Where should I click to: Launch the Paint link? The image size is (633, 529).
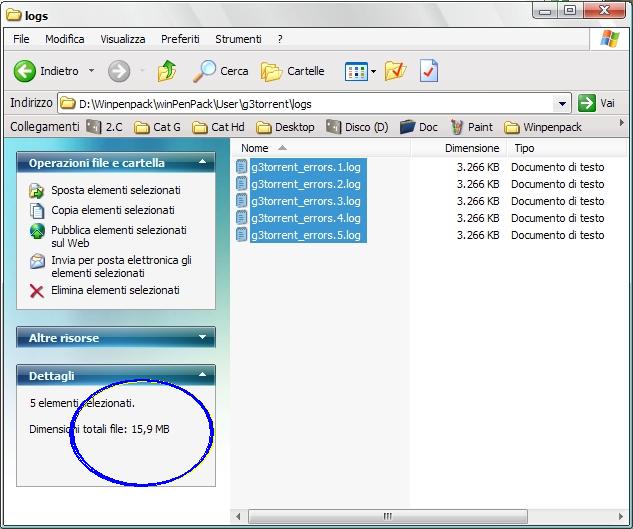point(471,127)
